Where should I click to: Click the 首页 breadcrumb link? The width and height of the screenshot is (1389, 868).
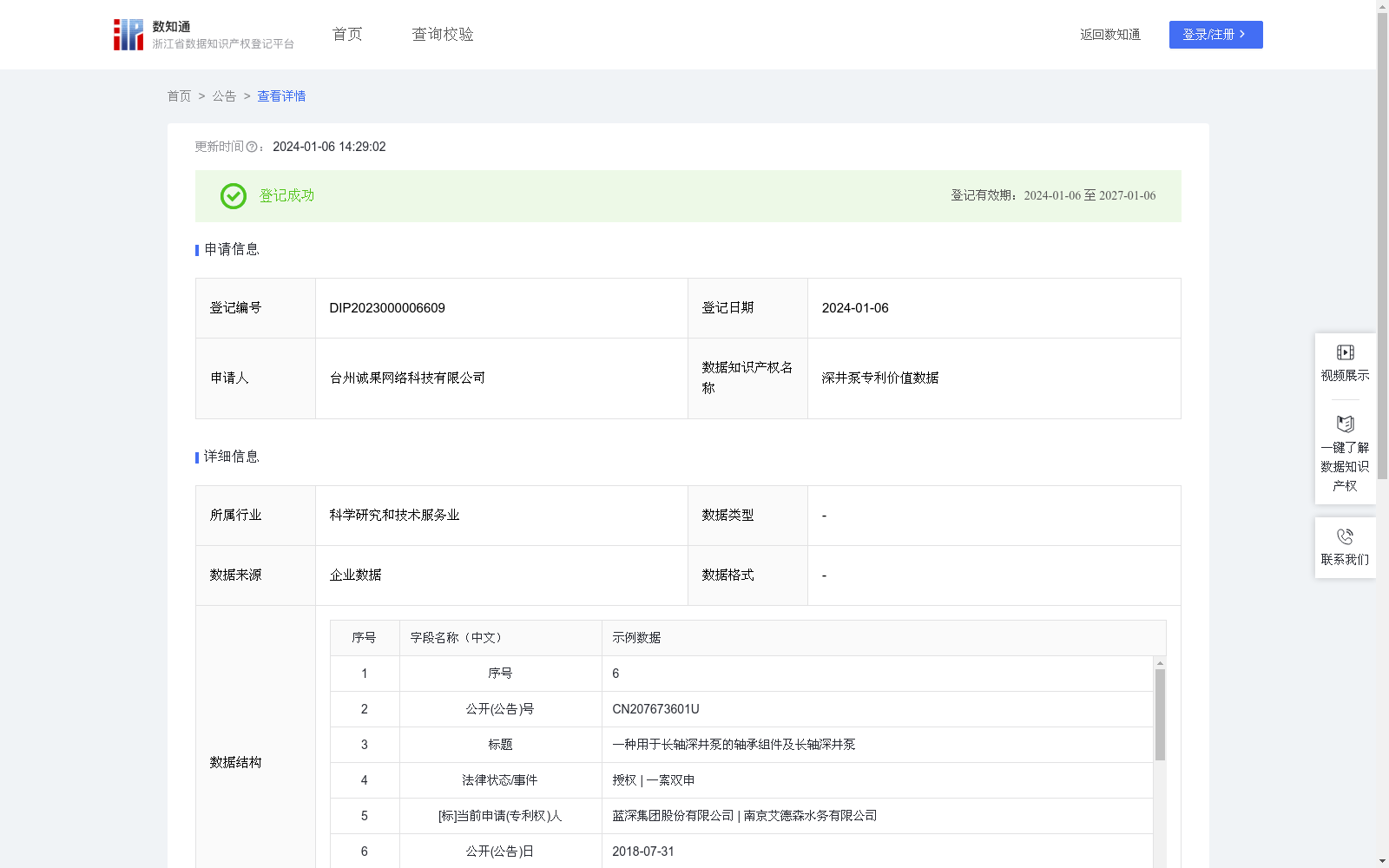tap(179, 96)
